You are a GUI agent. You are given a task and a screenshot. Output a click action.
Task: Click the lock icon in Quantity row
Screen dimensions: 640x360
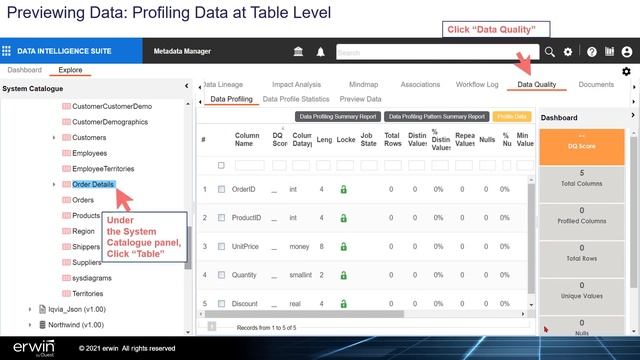(x=344, y=275)
